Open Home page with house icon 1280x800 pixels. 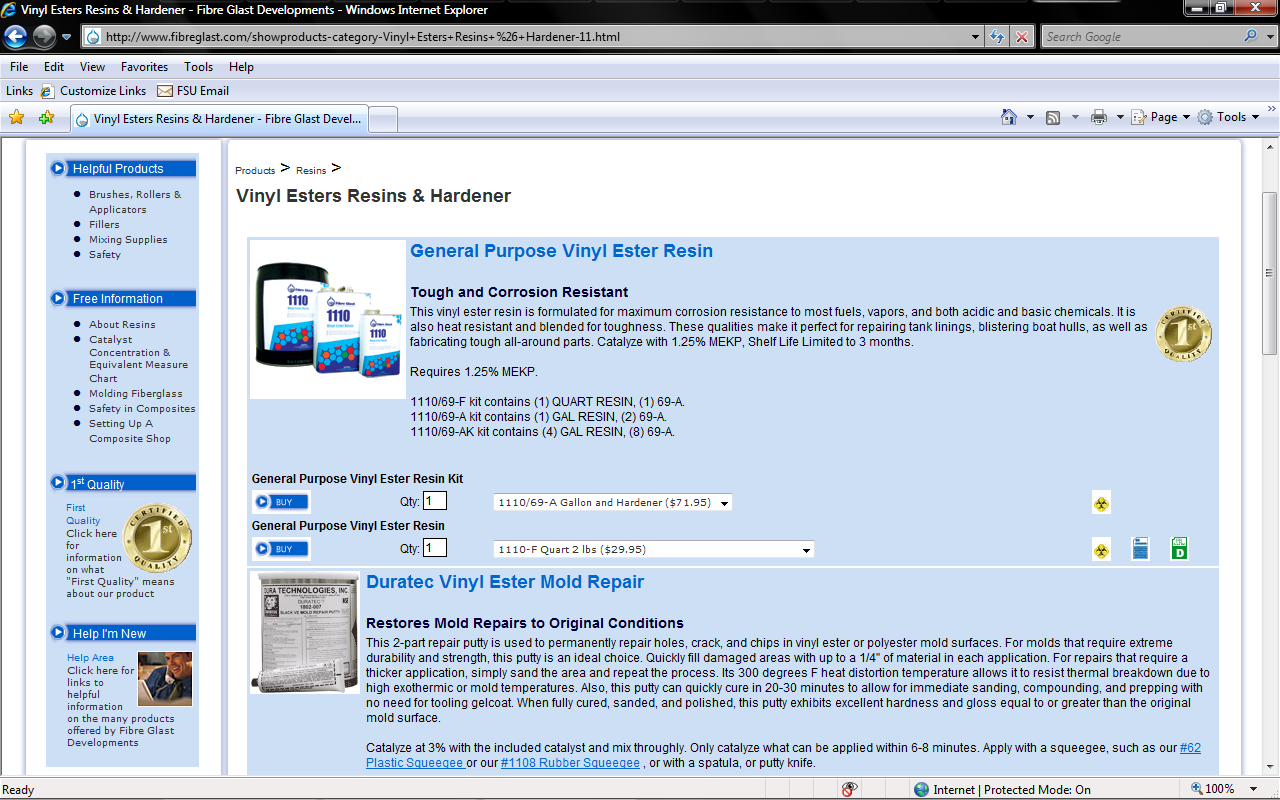pyautogui.click(x=1009, y=117)
